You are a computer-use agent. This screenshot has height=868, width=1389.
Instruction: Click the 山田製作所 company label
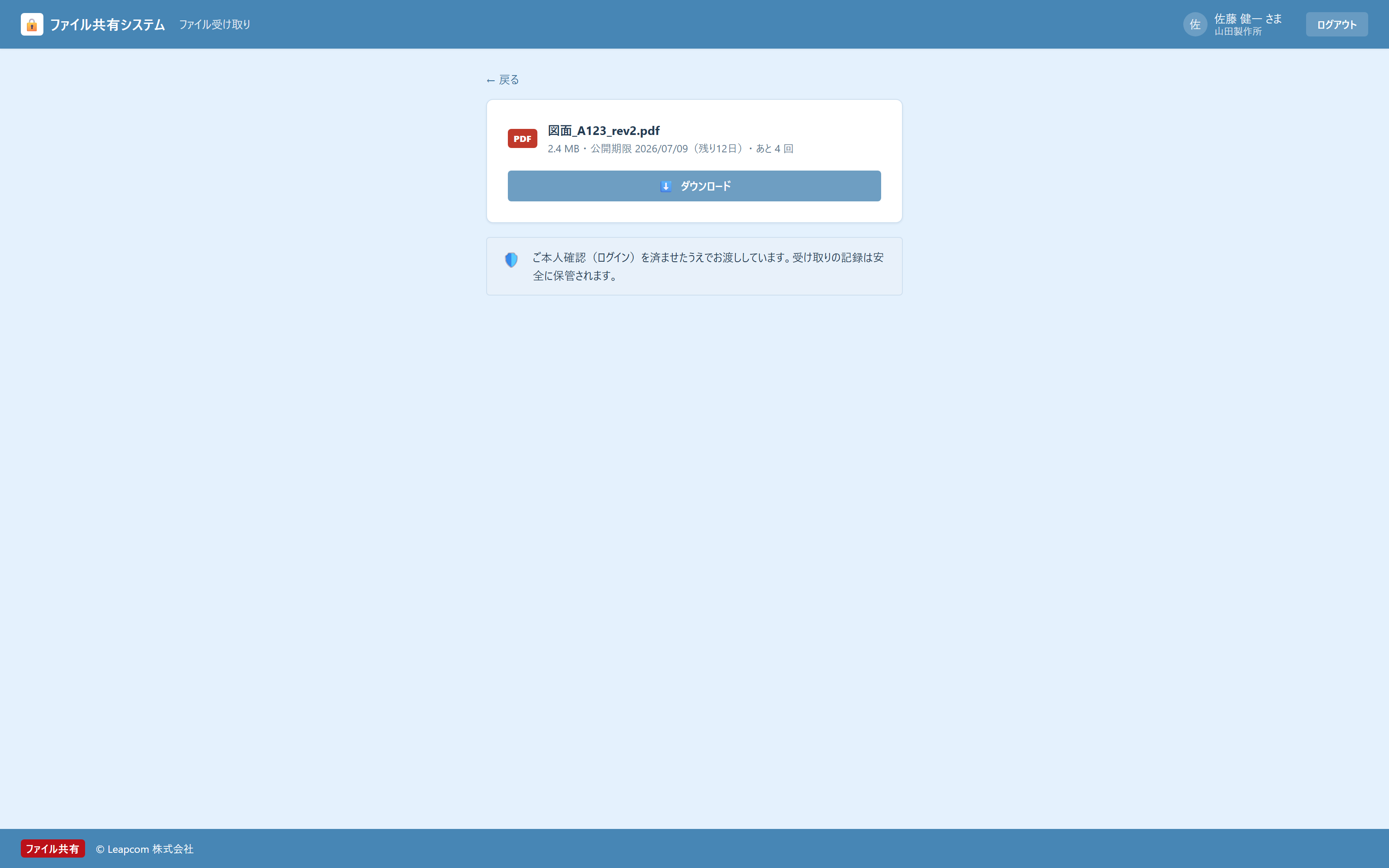1238,32
